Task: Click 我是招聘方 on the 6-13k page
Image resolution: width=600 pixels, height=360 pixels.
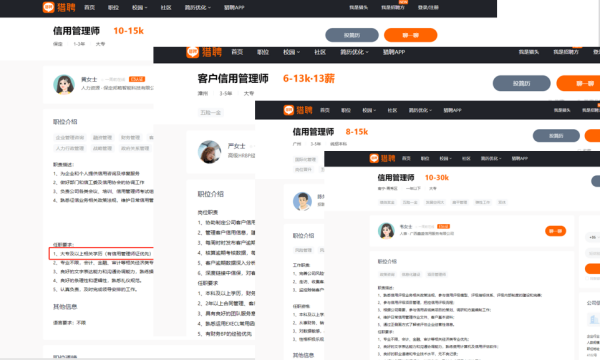Action: tap(566, 52)
